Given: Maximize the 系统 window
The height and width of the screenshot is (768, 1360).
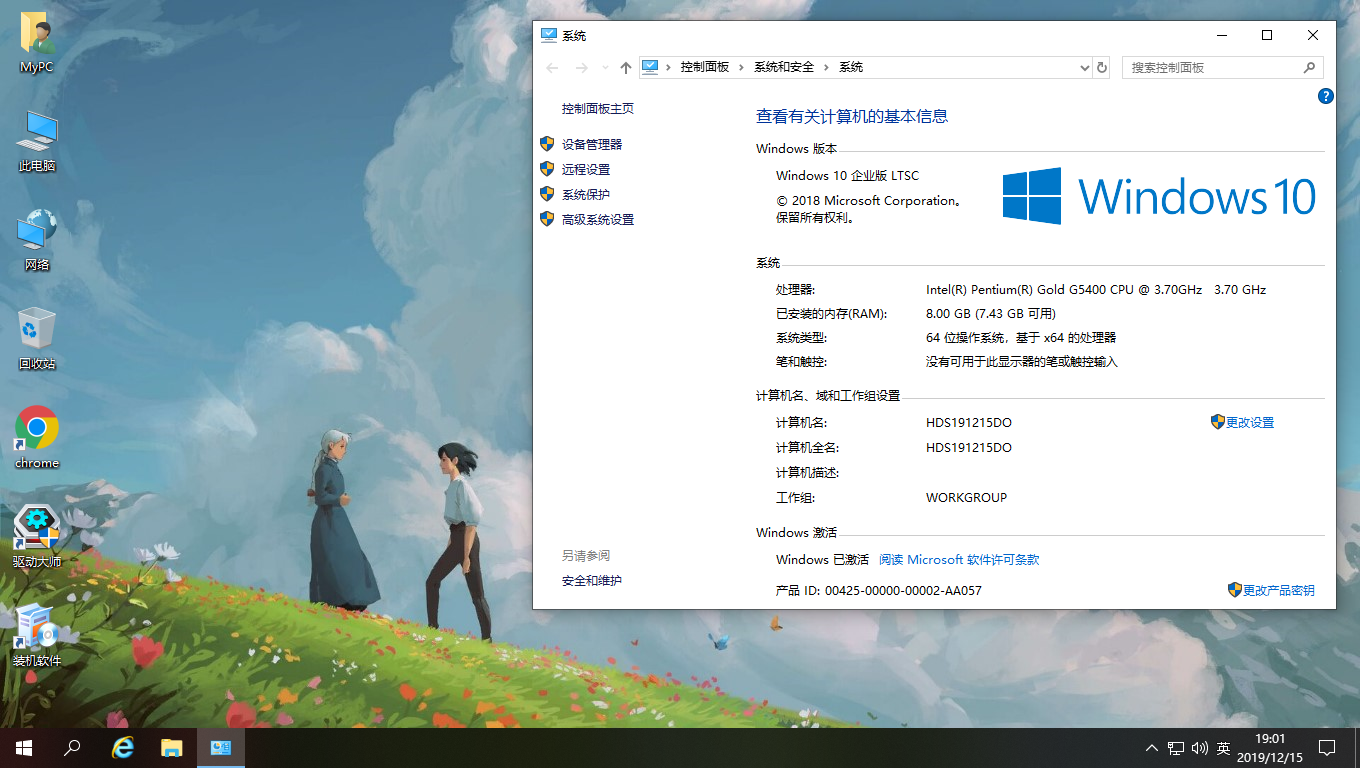Looking at the screenshot, I should tap(1267, 35).
